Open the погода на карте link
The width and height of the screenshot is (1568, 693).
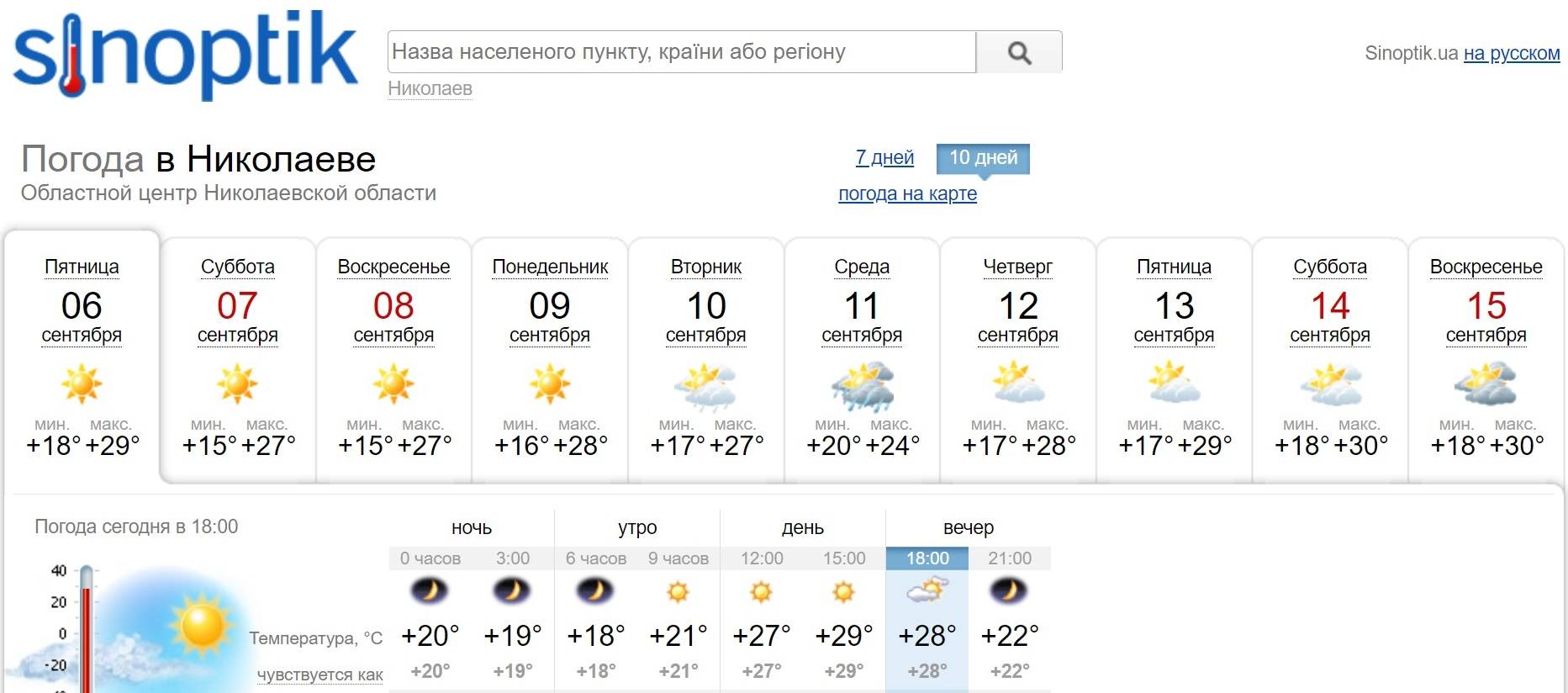click(x=907, y=193)
